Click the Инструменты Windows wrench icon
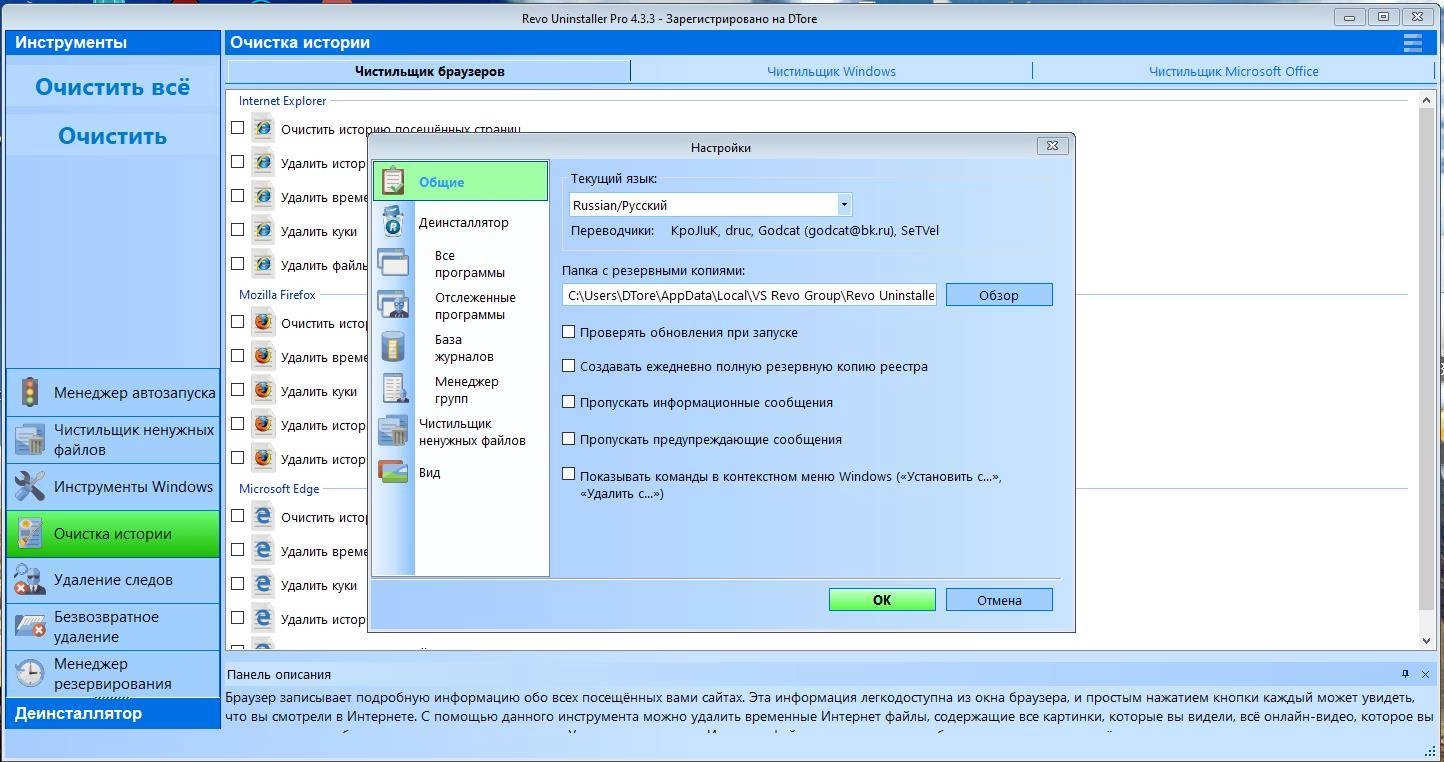This screenshot has height=762, width=1444. coord(30,487)
